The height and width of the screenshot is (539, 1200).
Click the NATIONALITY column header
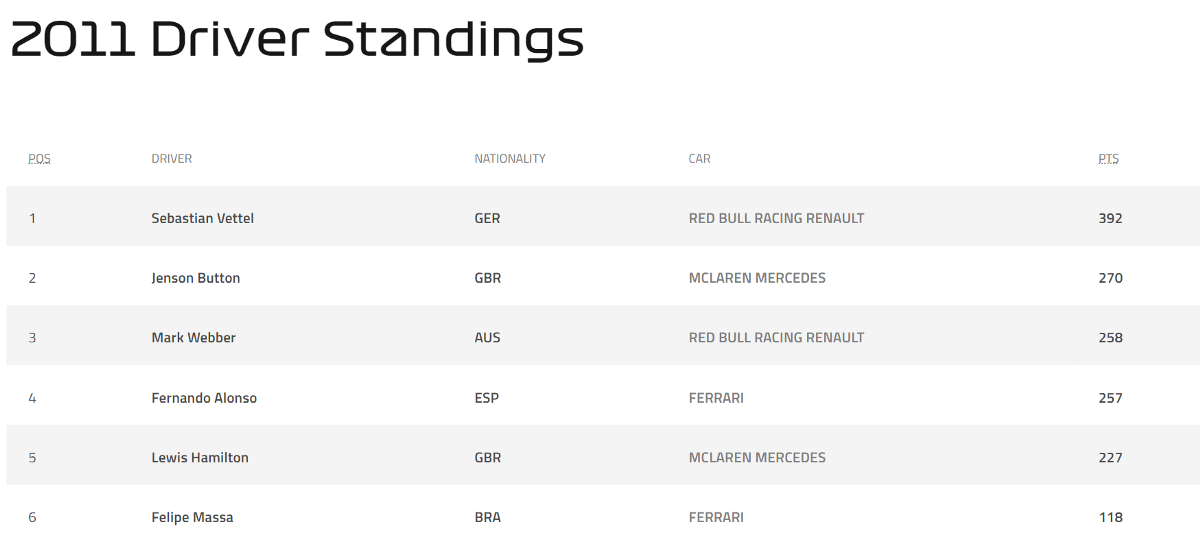point(510,159)
